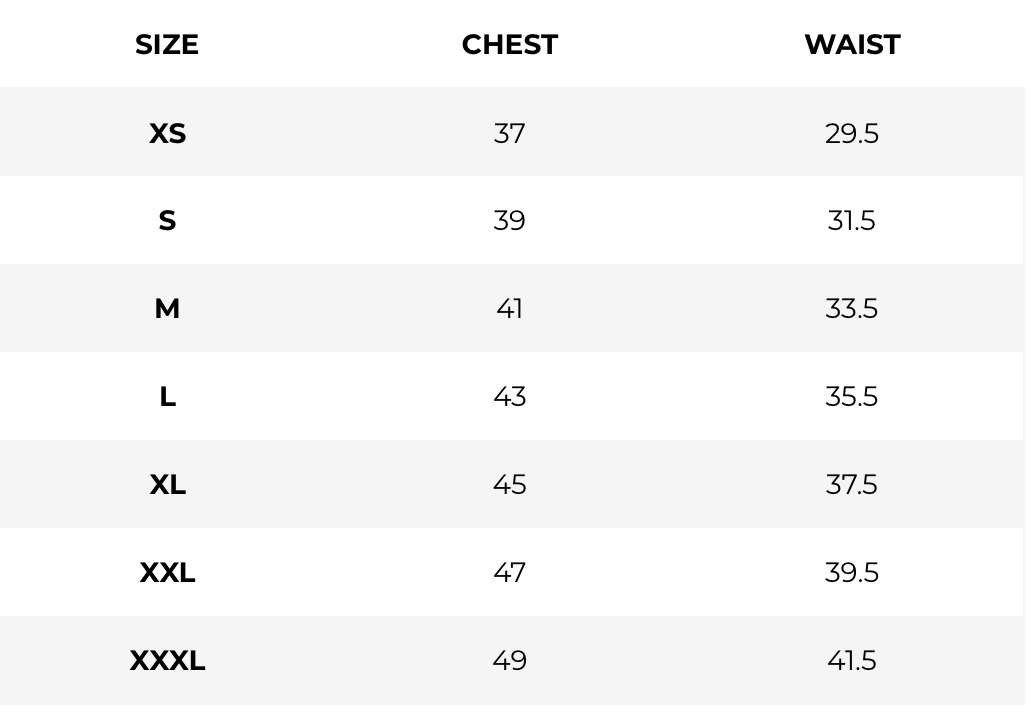Select the XL size label
Image resolution: width=1030 pixels, height=712 pixels.
coord(167,484)
